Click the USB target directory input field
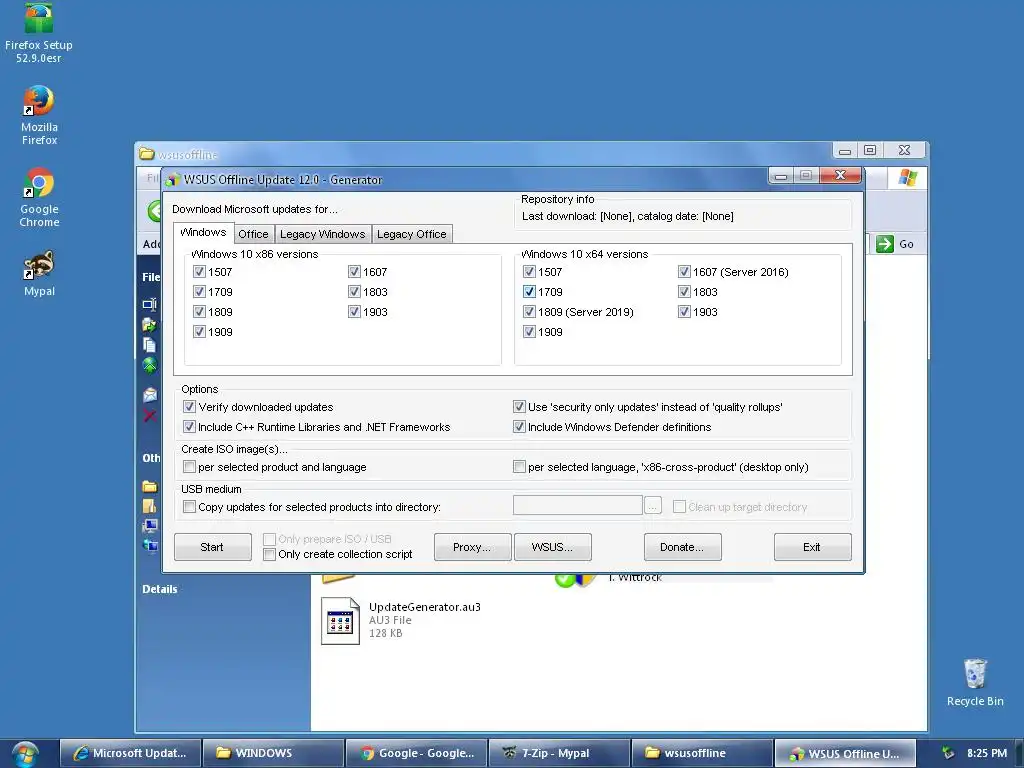The image size is (1024, 768). pyautogui.click(x=577, y=505)
